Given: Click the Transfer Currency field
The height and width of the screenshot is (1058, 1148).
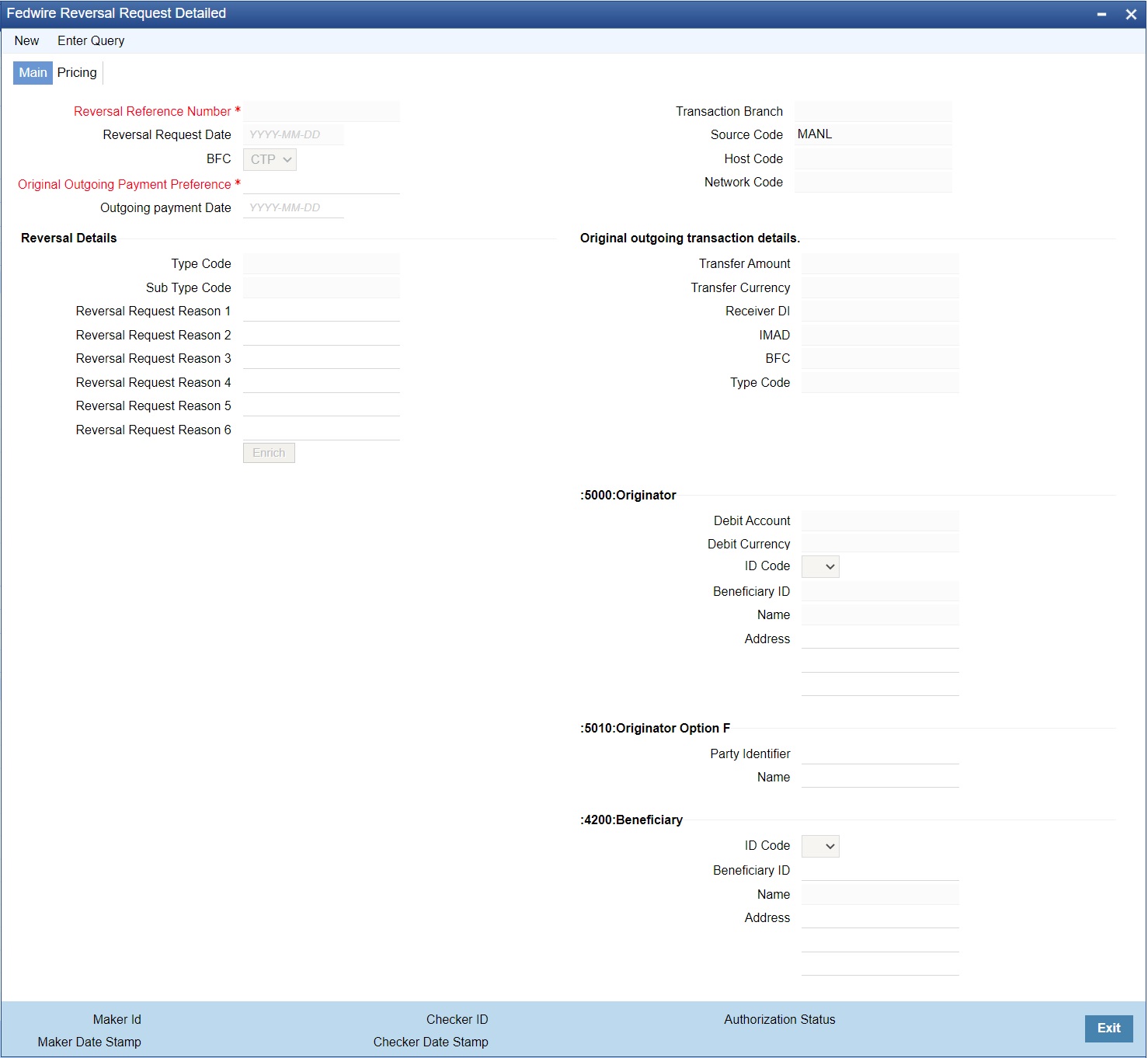Looking at the screenshot, I should (880, 287).
